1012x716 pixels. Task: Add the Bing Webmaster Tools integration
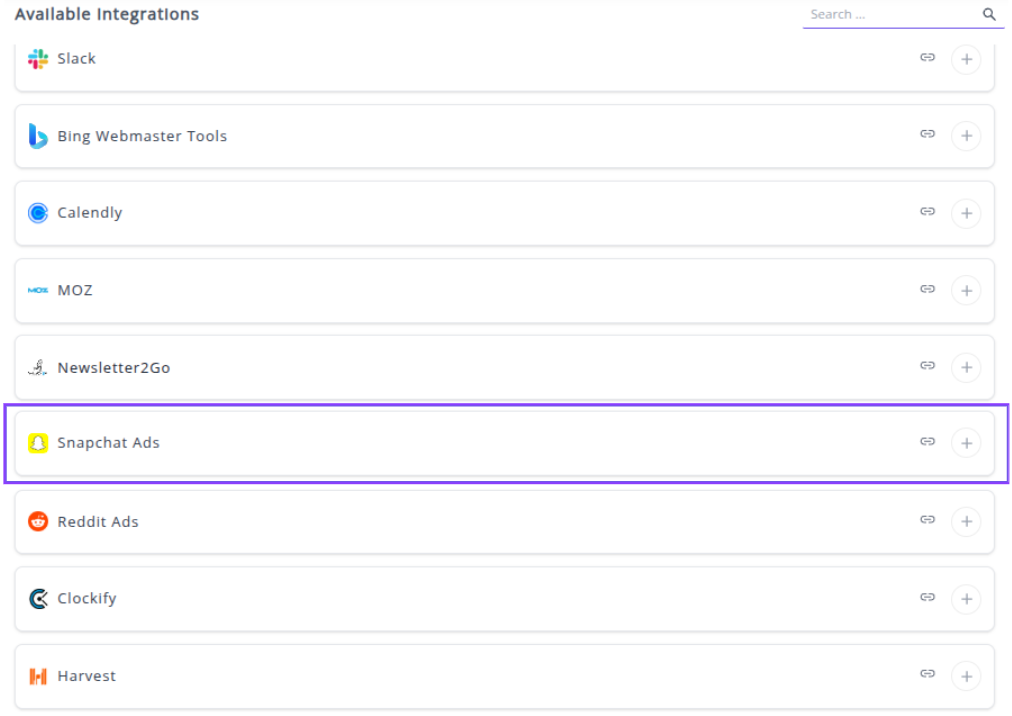coord(965,136)
